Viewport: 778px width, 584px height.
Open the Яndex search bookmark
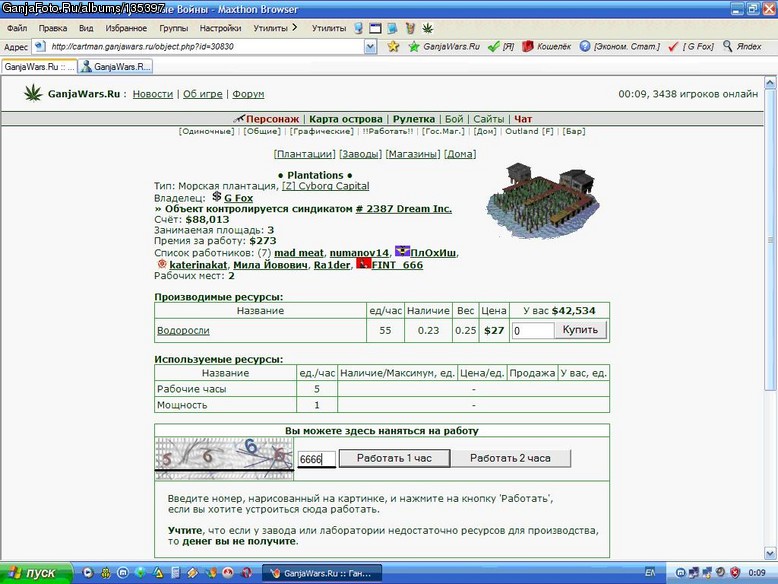[x=742, y=47]
